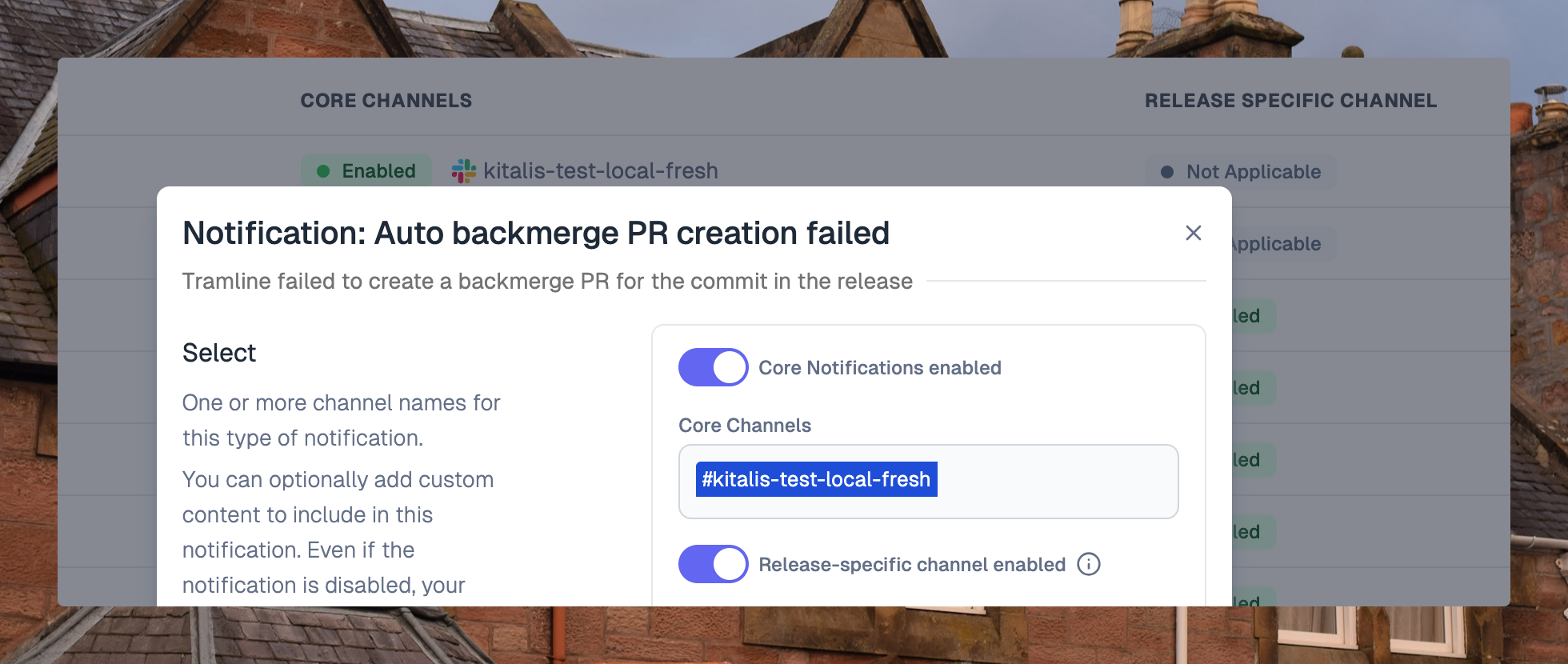Click the CORE CHANNELS column header
This screenshot has height=664, width=1568.
386,100
